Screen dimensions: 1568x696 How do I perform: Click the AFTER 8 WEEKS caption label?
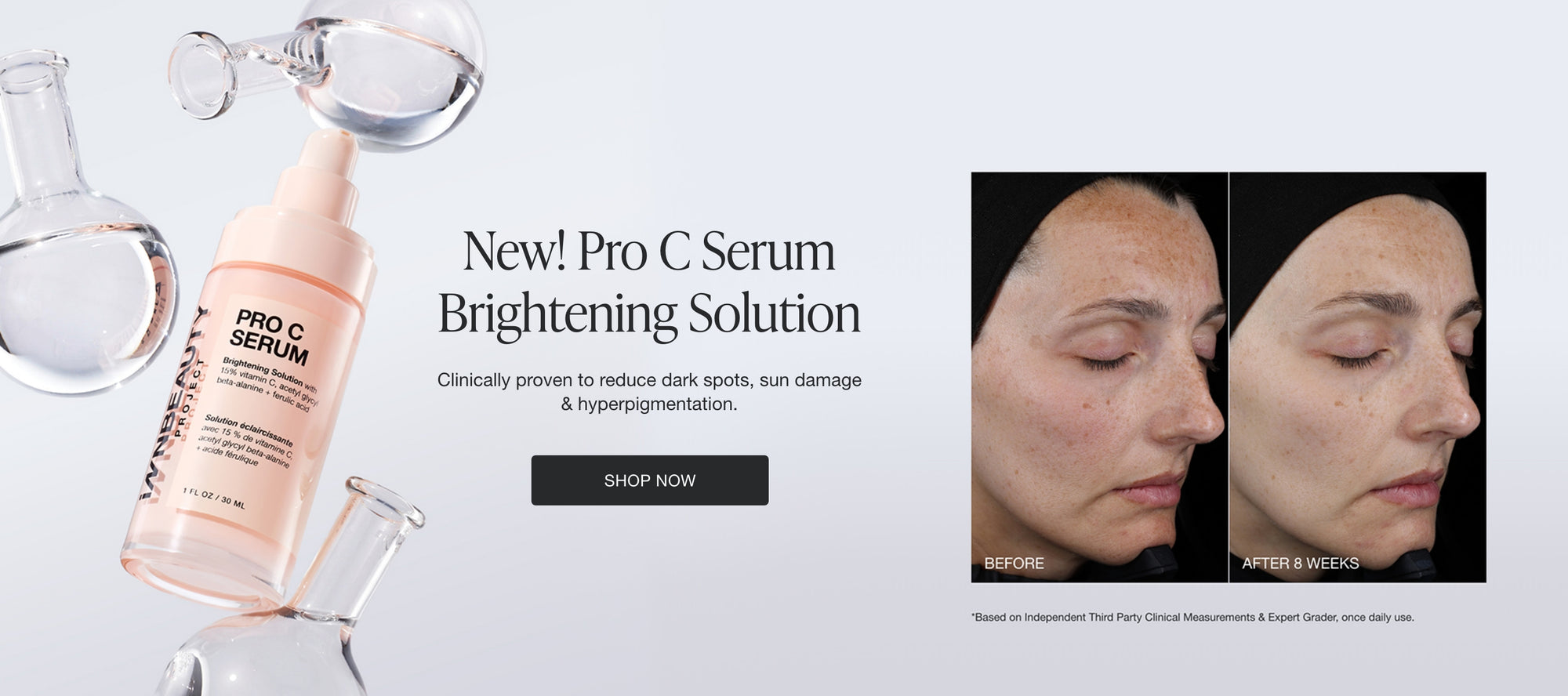tap(1300, 564)
